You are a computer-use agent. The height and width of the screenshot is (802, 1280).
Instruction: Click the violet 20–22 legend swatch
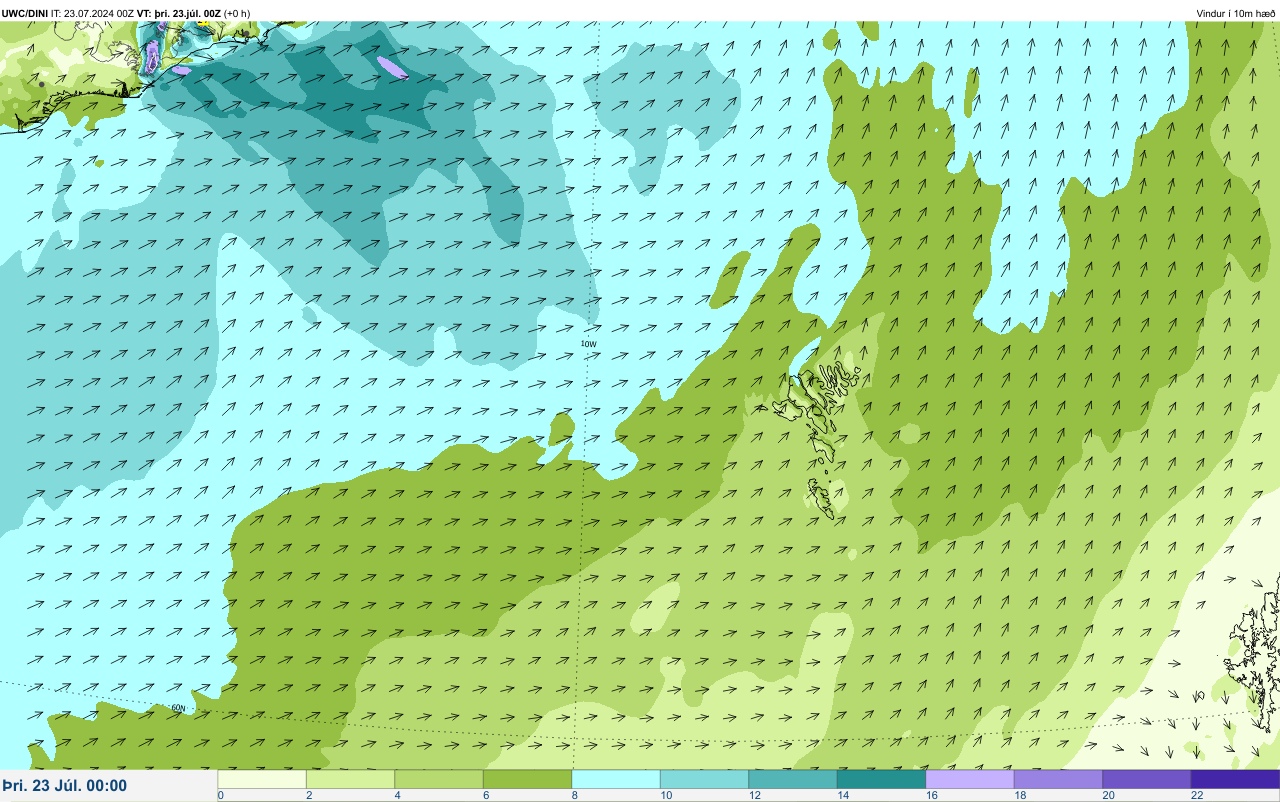(x=1147, y=779)
